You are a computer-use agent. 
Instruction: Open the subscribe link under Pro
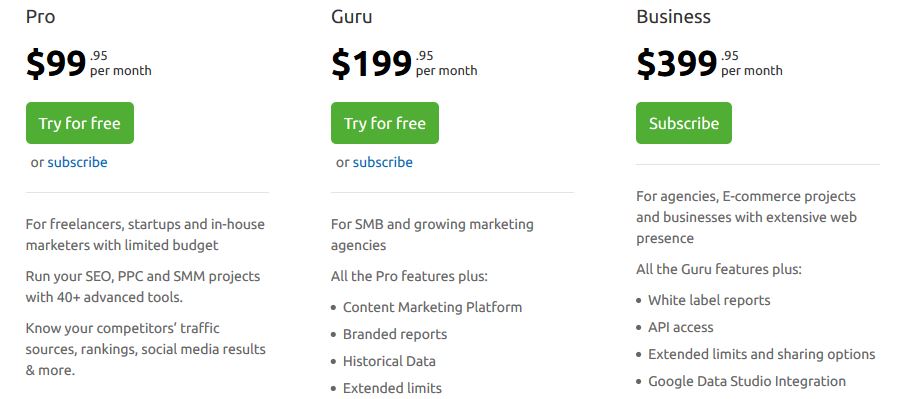tap(77, 162)
